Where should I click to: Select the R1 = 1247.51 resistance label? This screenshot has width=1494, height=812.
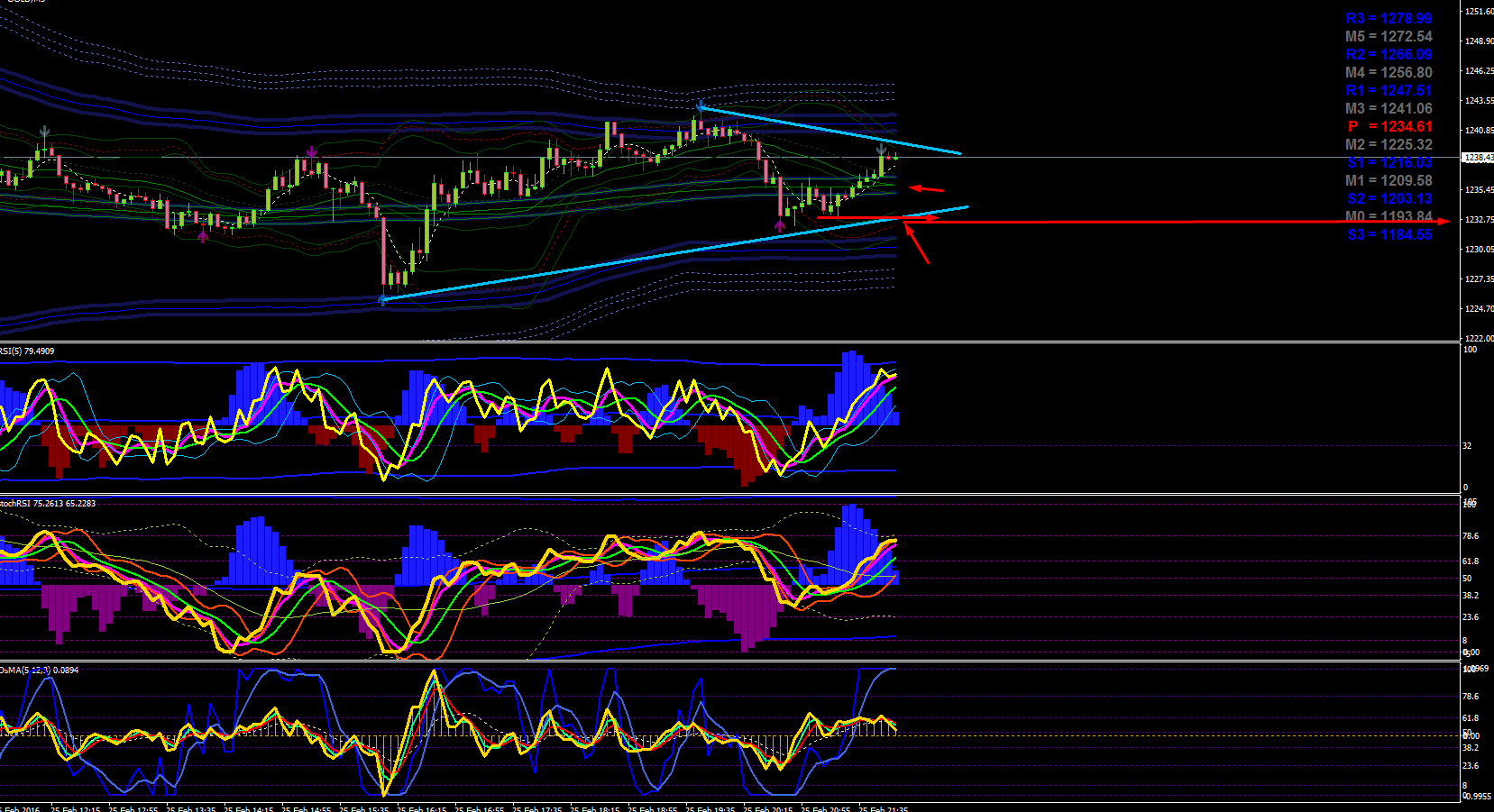pyautogui.click(x=1389, y=90)
